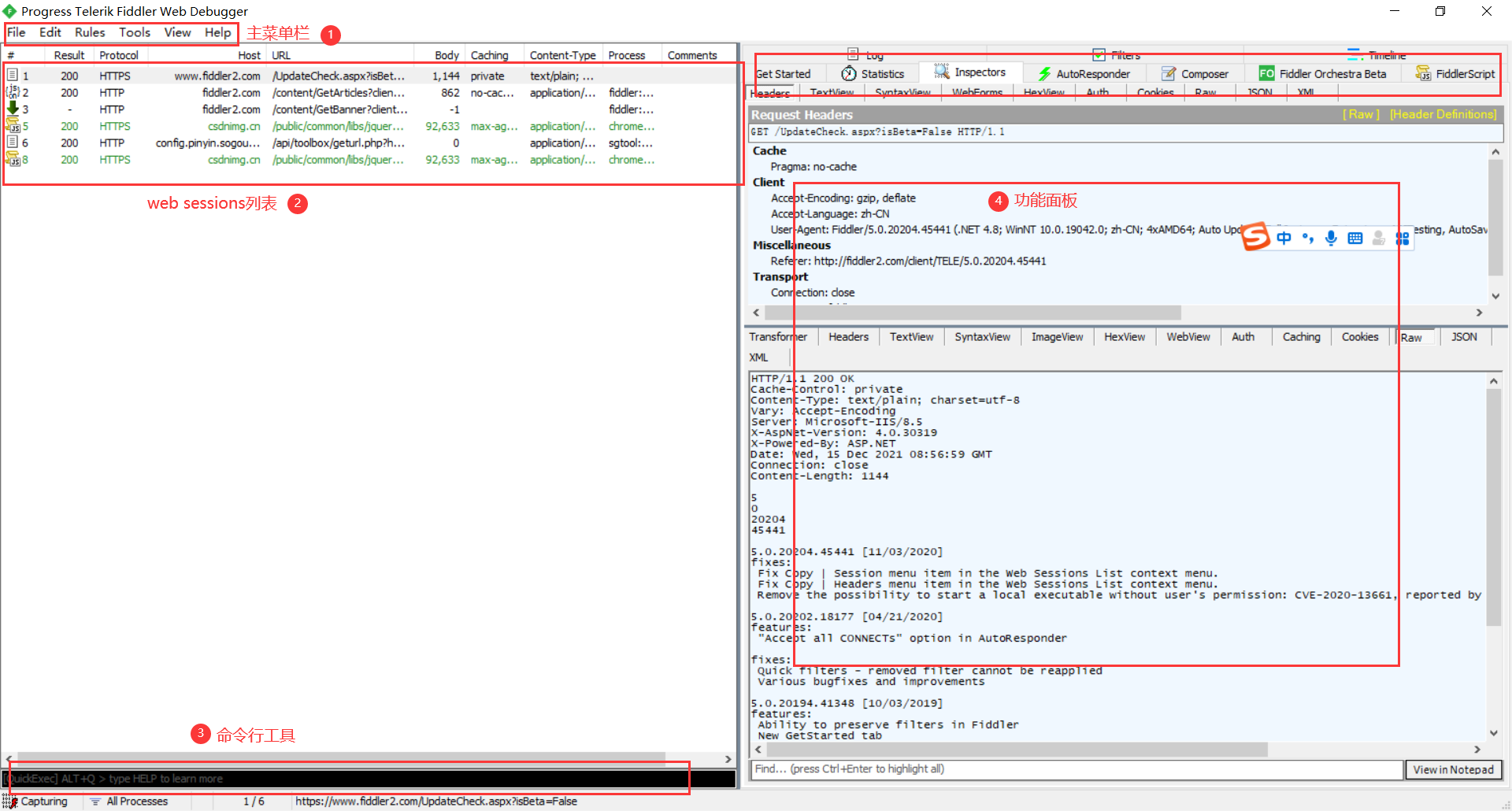The width and height of the screenshot is (1512, 811).
Task: Open the Rules menu
Action: point(90,32)
